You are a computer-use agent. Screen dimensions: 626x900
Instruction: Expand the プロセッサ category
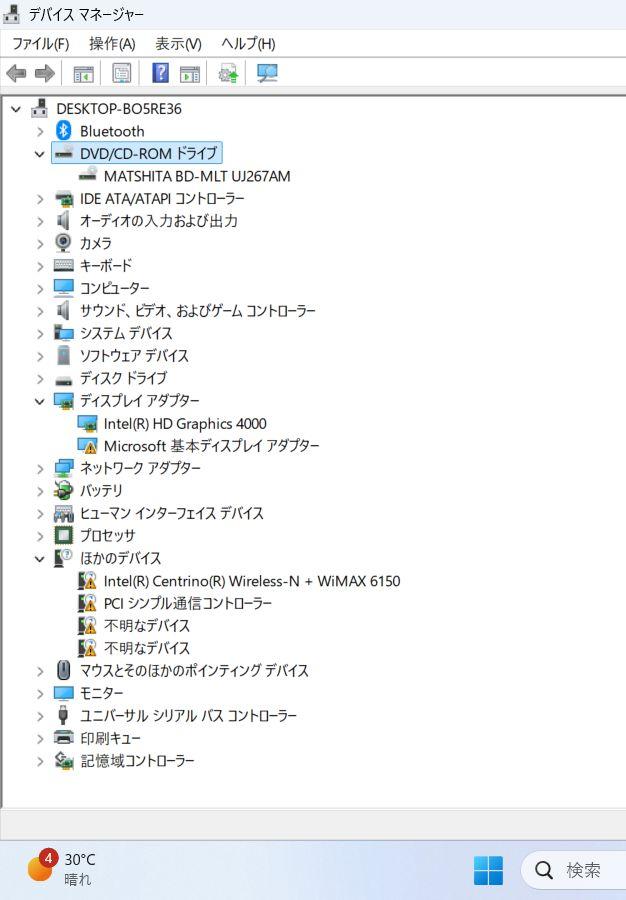click(40, 536)
